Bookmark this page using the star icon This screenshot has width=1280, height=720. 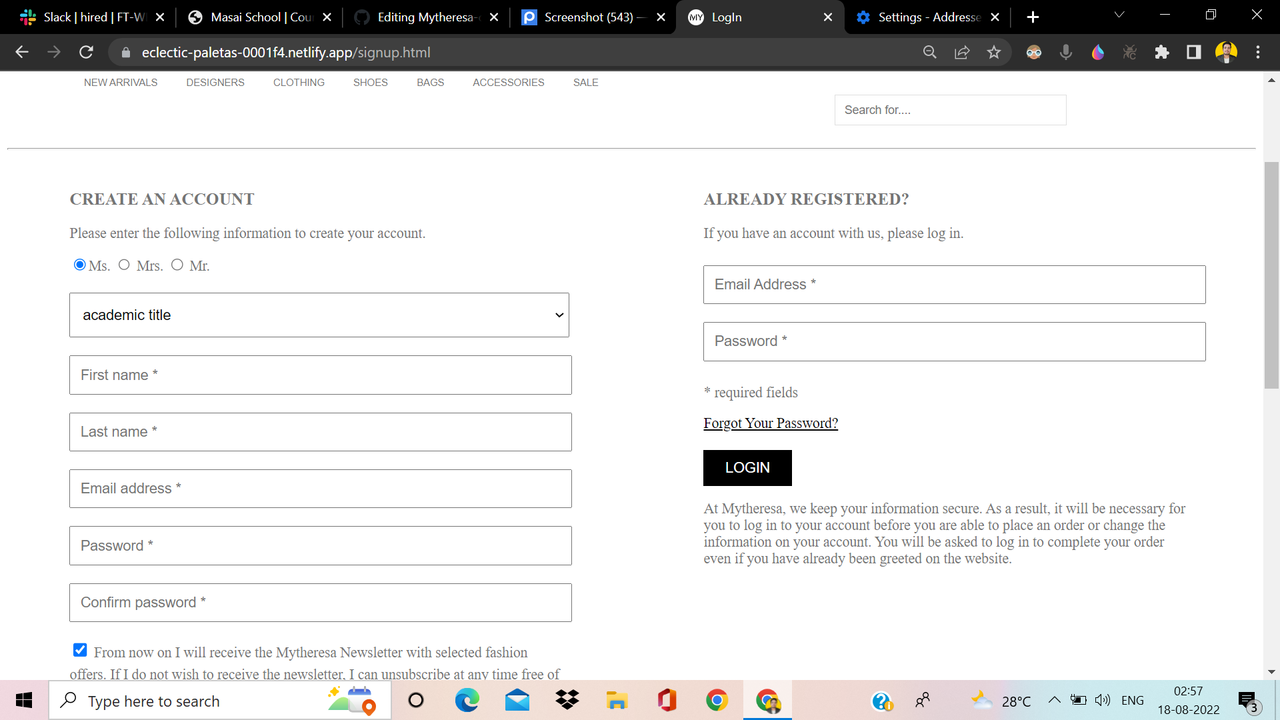point(994,51)
